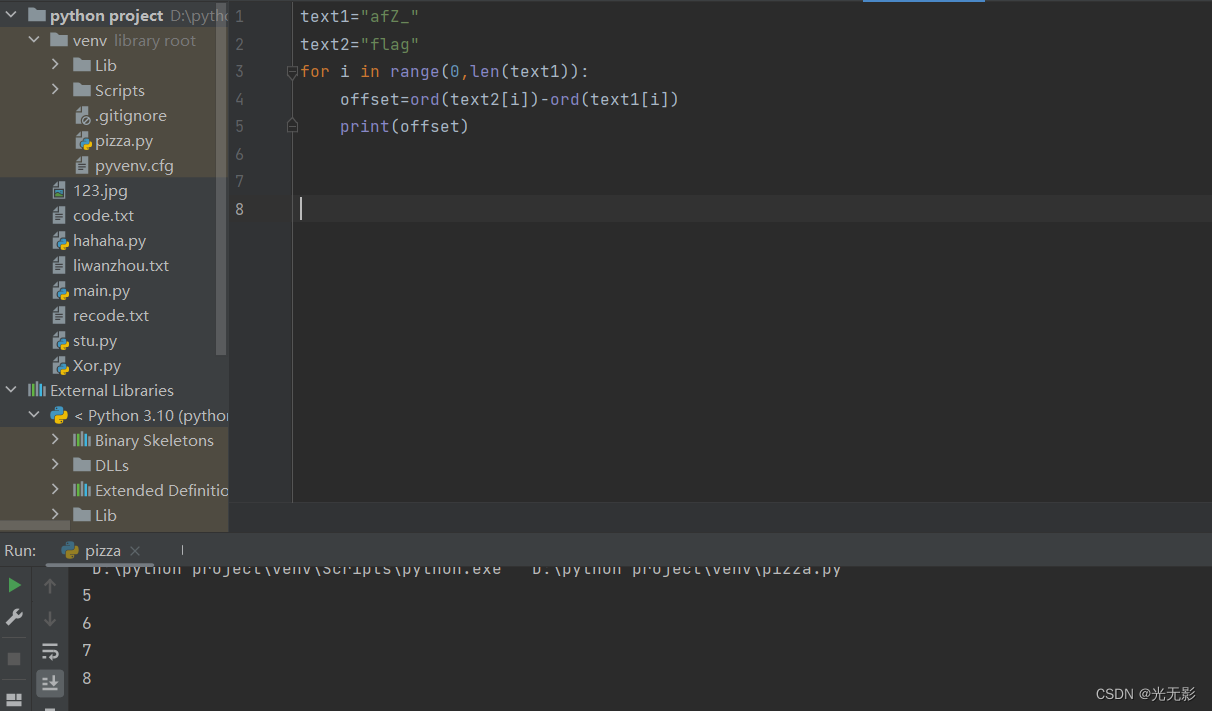The height and width of the screenshot is (711, 1212).
Task: Click console output value 5
Action: [87, 595]
